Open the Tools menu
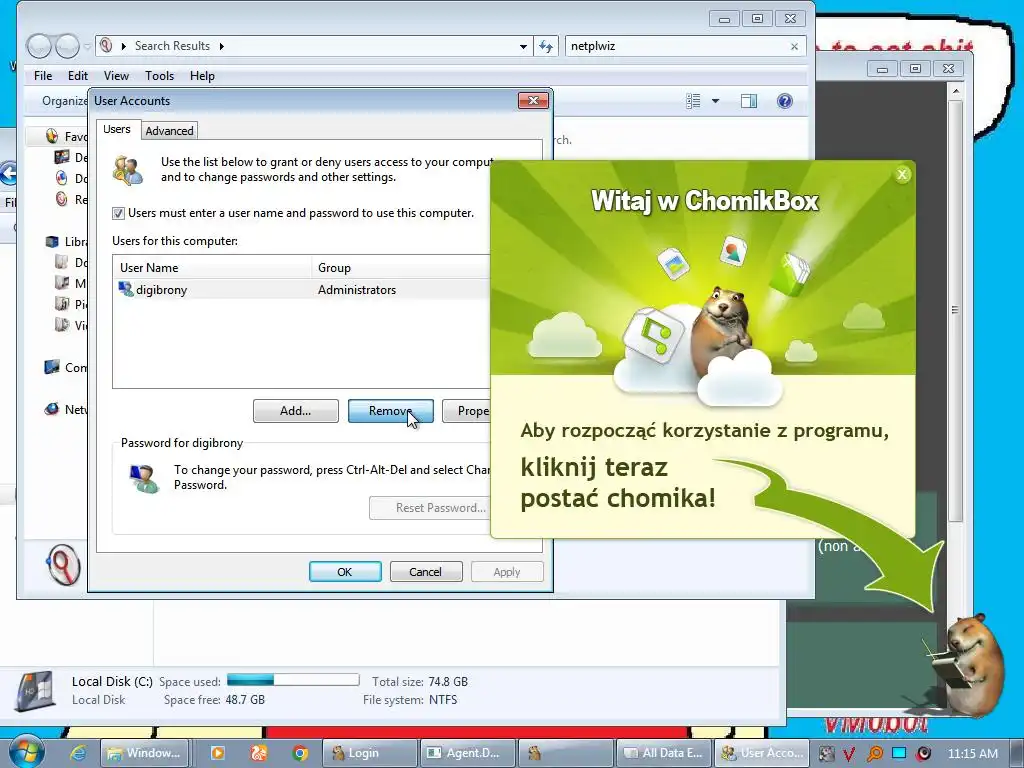Image resolution: width=1024 pixels, height=768 pixels. tap(159, 76)
